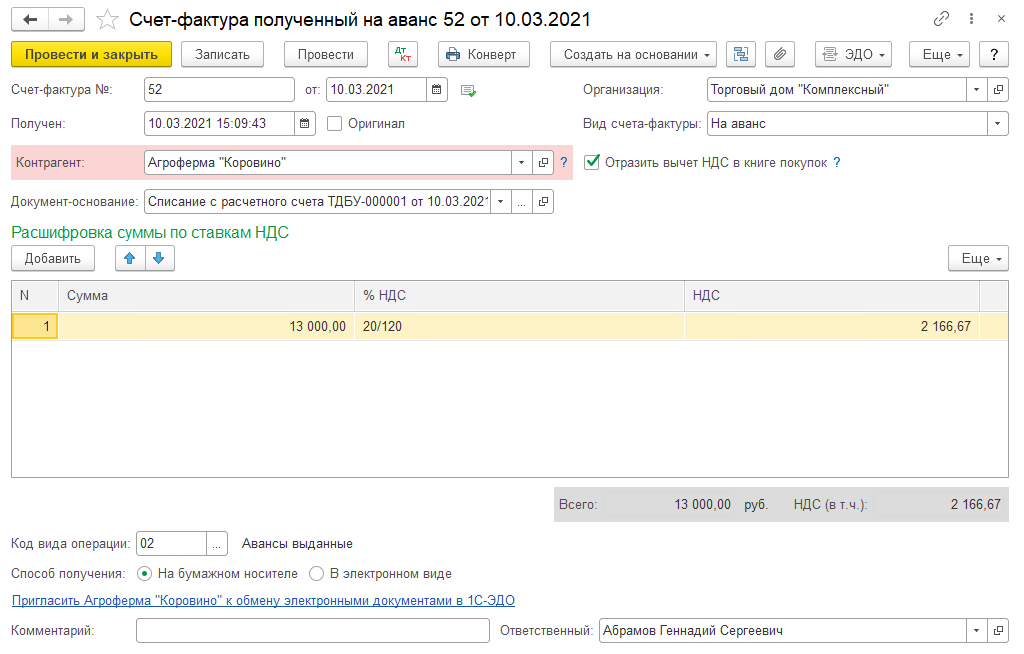Move row up with blue arrow
The image size is (1024, 654).
[130, 258]
